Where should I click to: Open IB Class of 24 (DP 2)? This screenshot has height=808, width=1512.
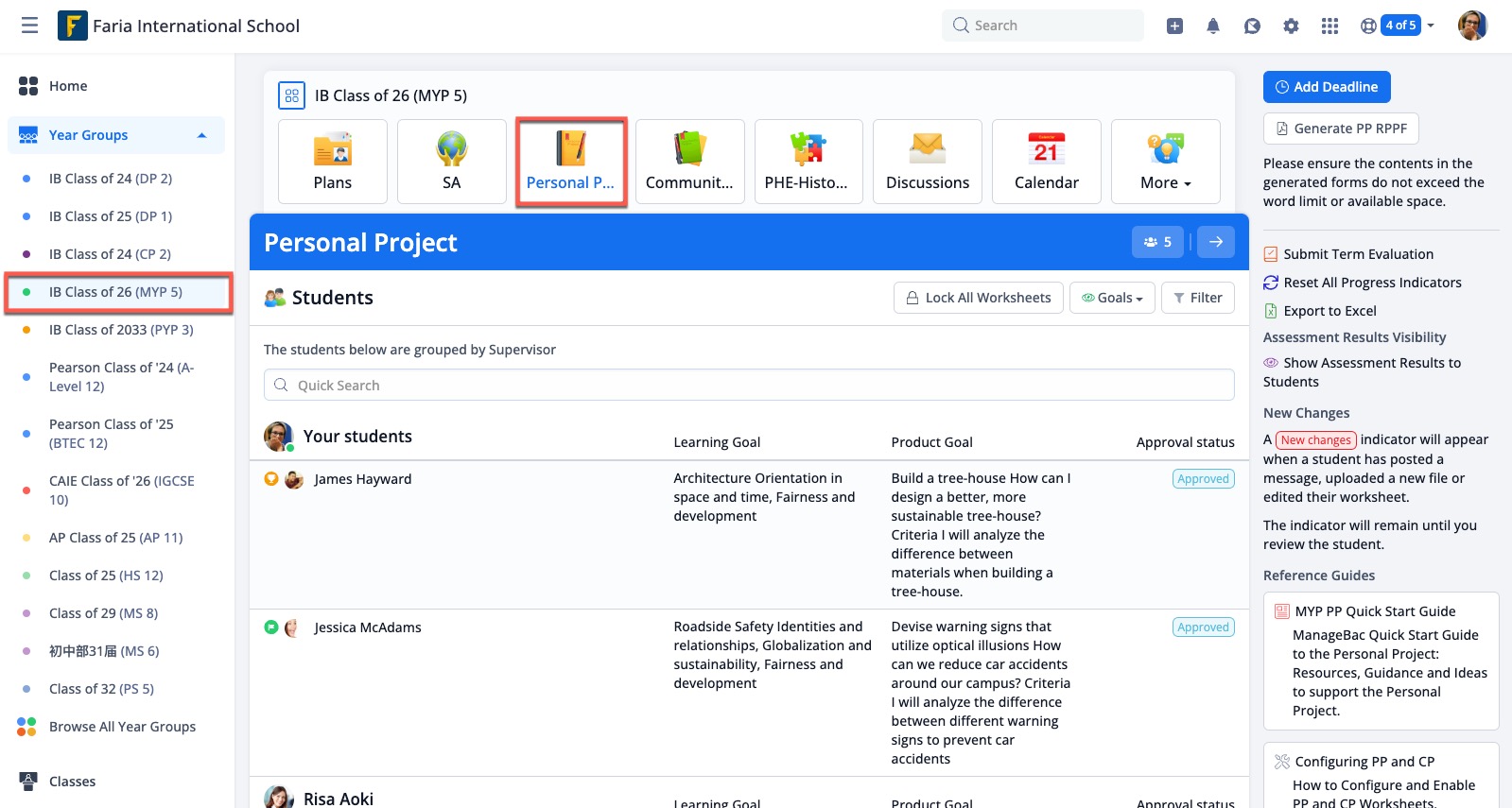(x=111, y=179)
